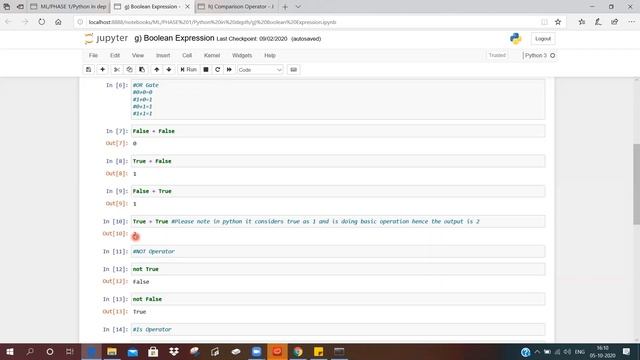Open Windows Start menu
The width and height of the screenshot is (640, 360).
9,351
